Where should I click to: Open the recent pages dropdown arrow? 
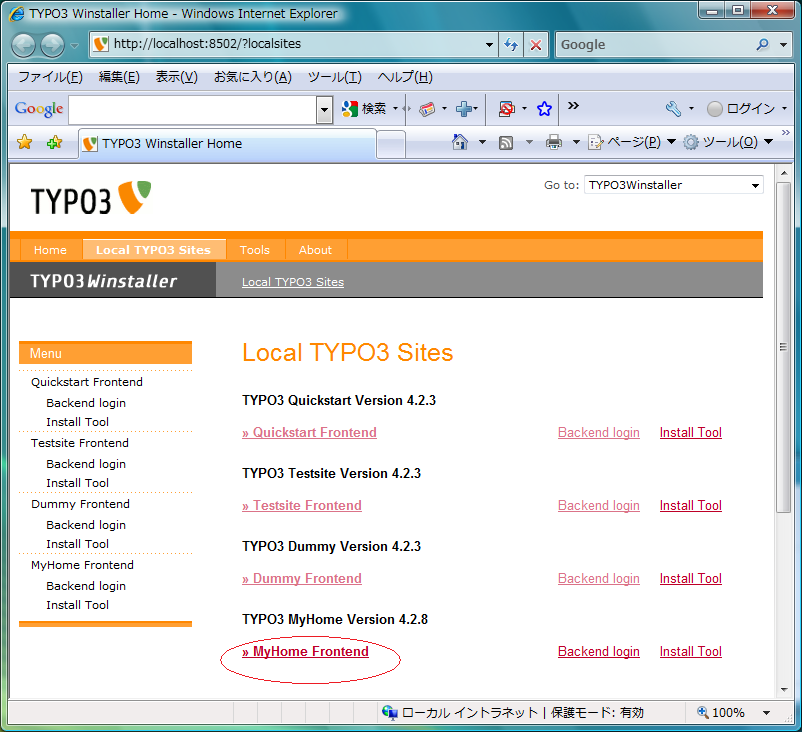(x=75, y=46)
